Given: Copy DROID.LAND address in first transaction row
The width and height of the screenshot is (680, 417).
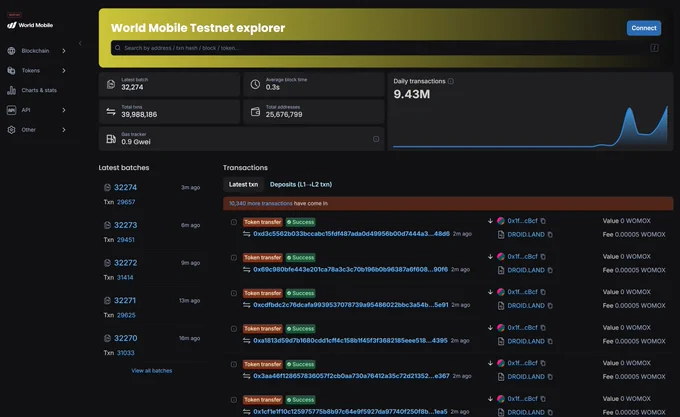Looking at the screenshot, I should pyautogui.click(x=550, y=235).
